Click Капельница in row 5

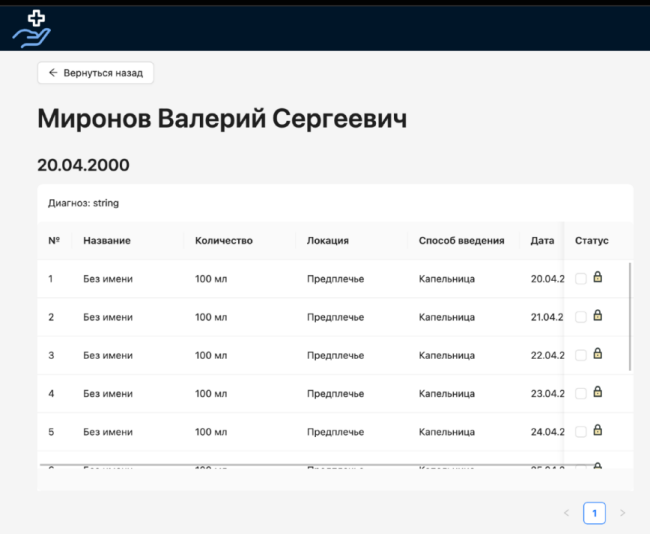pyautogui.click(x=446, y=432)
